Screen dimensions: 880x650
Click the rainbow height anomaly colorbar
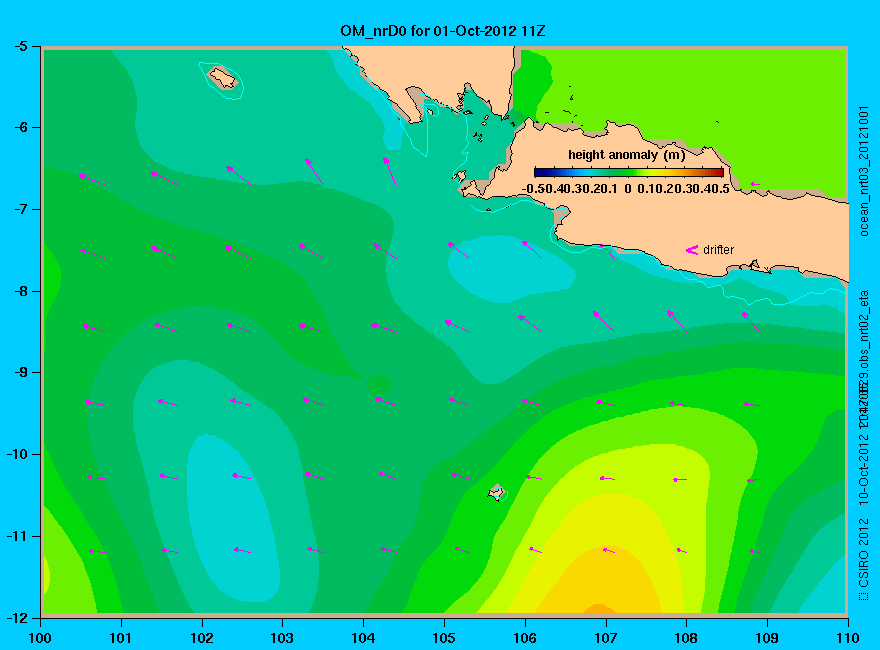[x=629, y=172]
